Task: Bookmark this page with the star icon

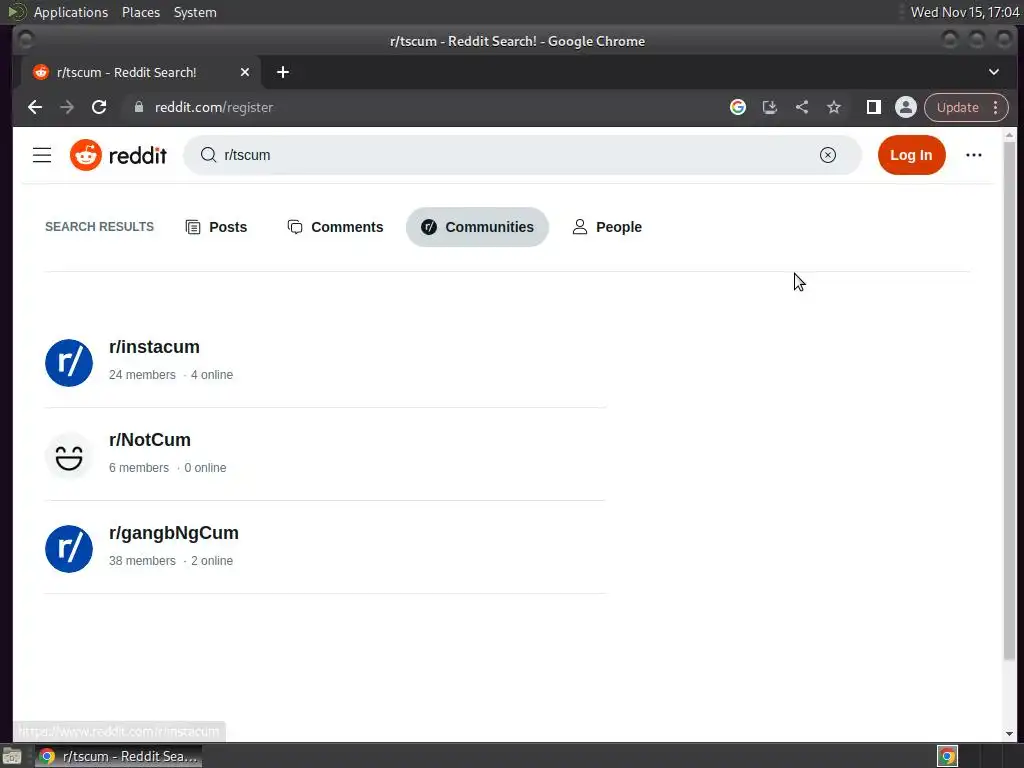Action: pos(833,107)
